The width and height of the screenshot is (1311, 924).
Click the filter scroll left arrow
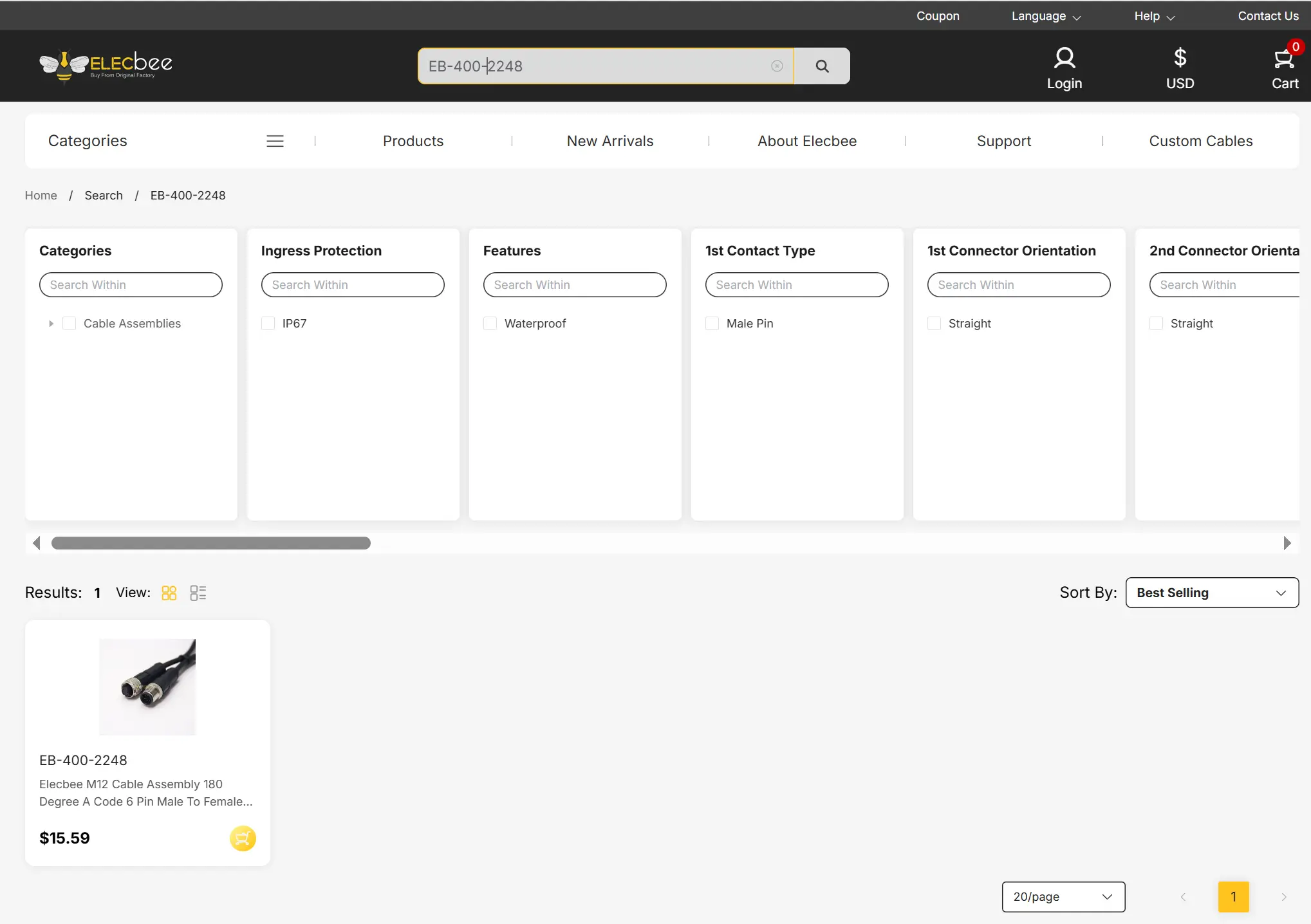[37, 543]
